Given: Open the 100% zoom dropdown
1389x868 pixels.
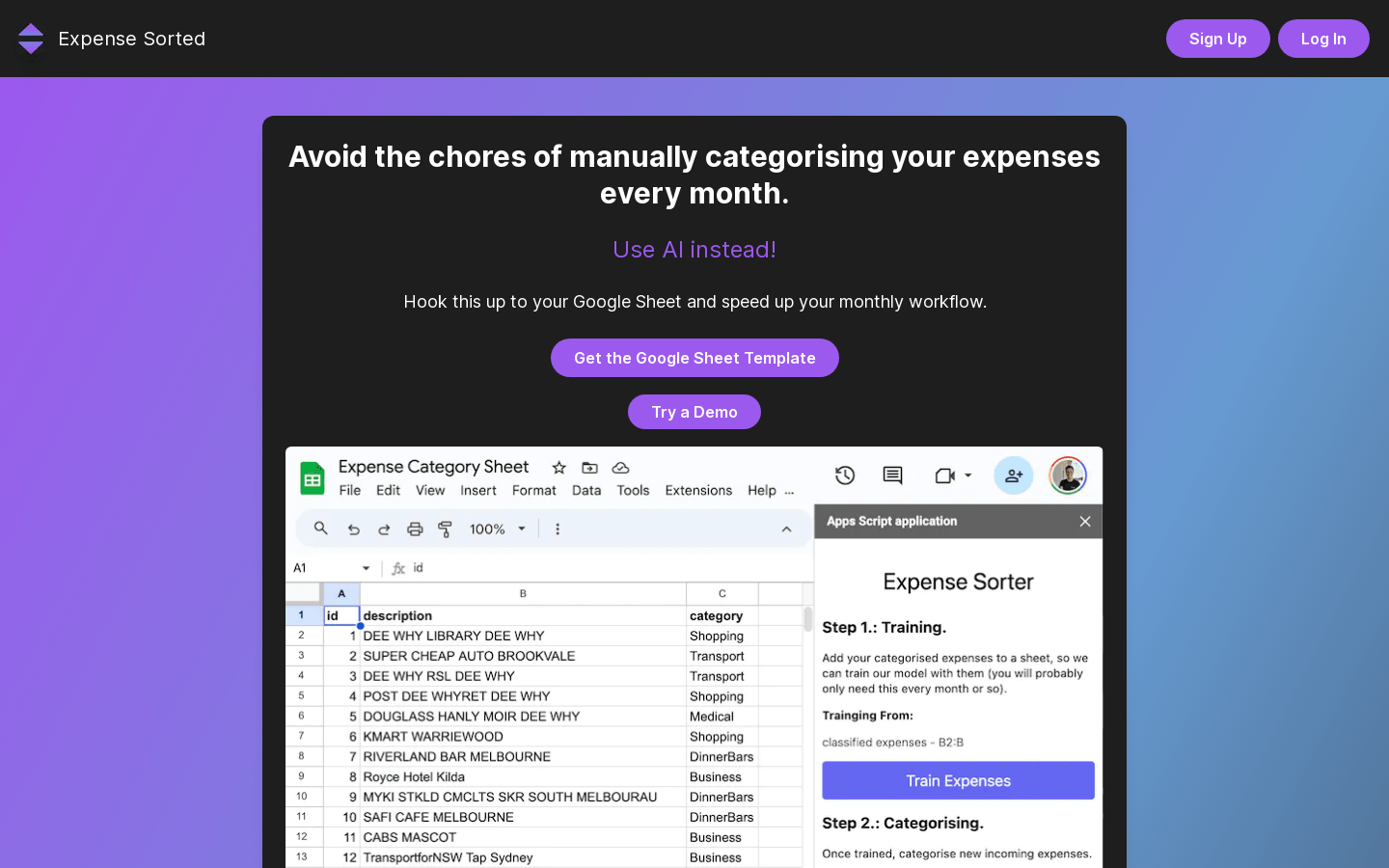Looking at the screenshot, I should coord(498,529).
